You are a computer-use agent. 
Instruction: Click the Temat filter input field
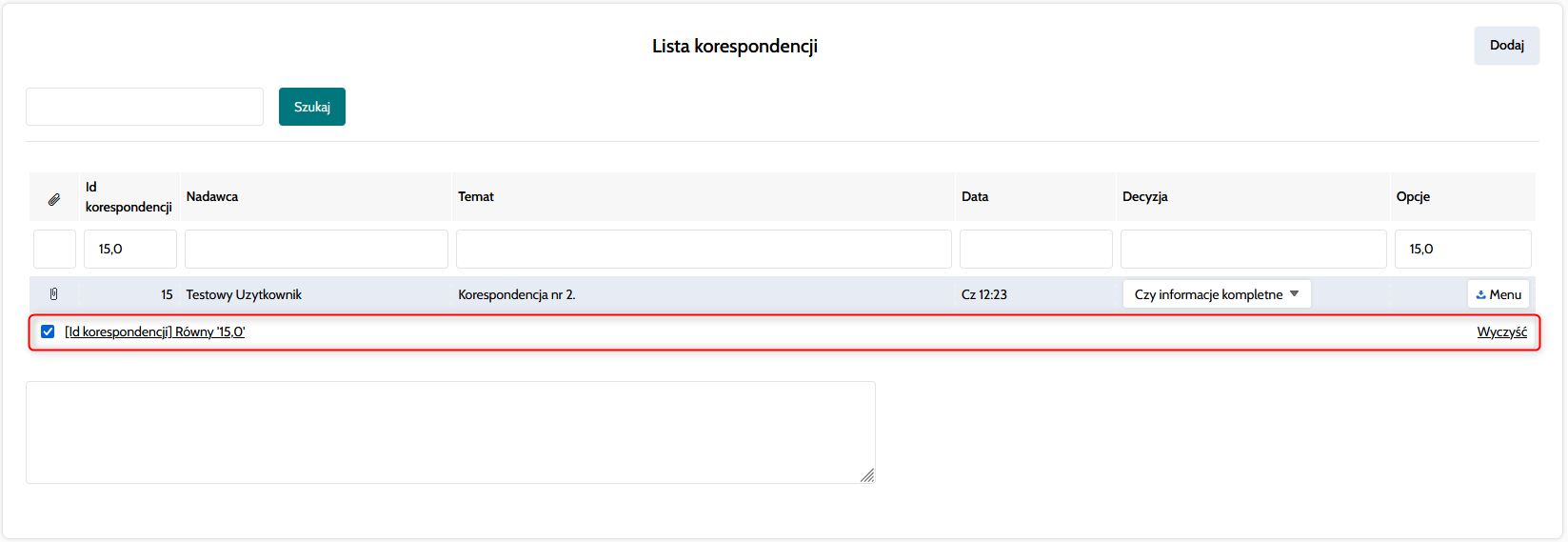coord(704,250)
